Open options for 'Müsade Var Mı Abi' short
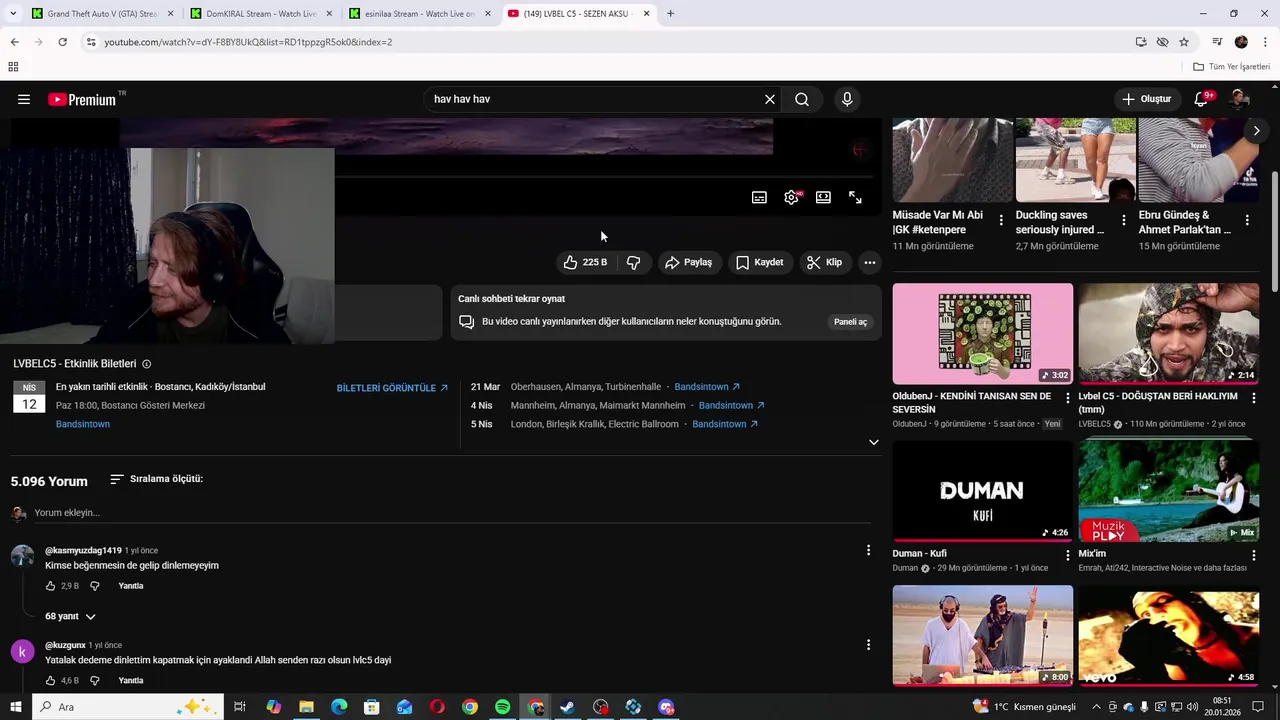Screen dimensions: 1280x720 click(1001, 220)
